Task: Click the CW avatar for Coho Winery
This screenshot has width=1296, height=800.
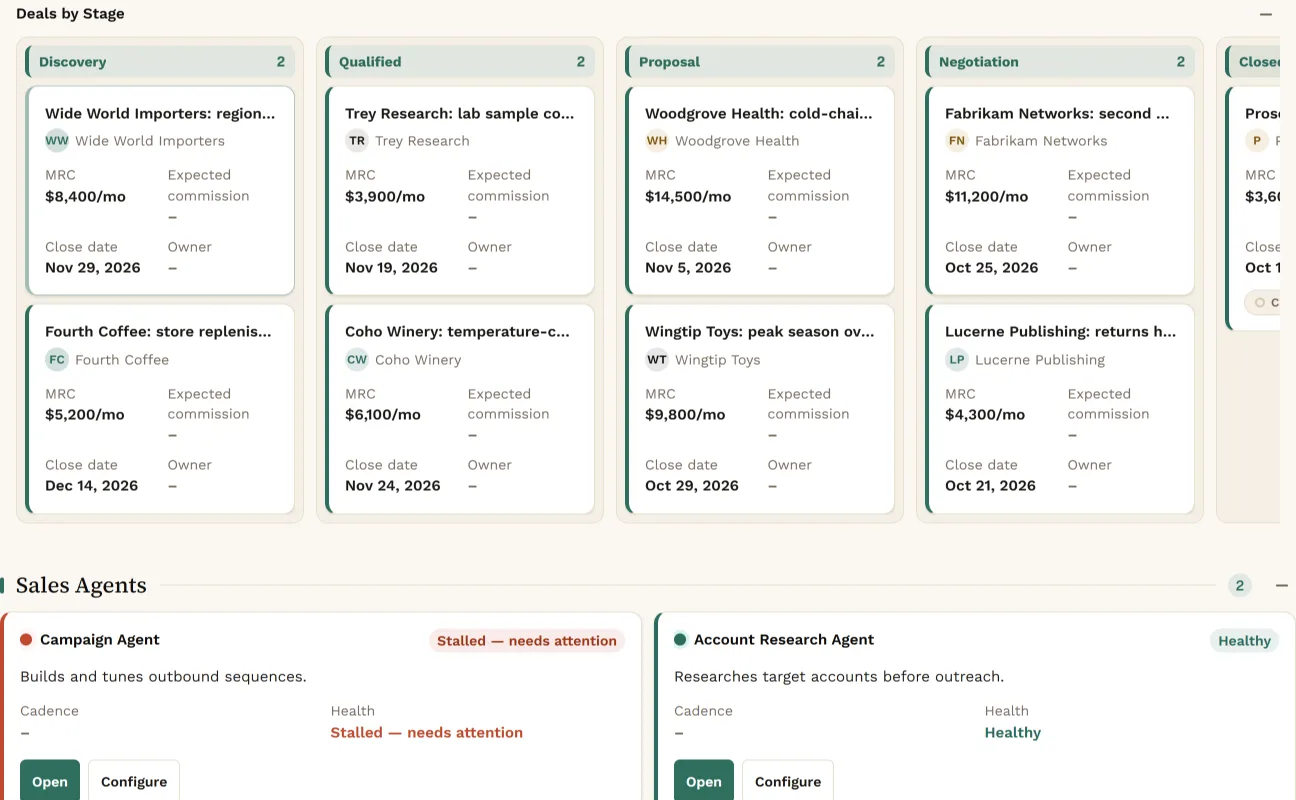Action: (x=357, y=359)
